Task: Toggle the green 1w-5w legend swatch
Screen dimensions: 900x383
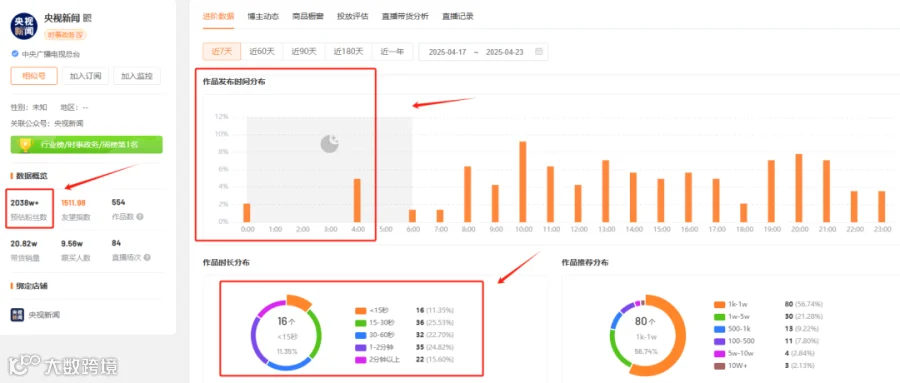Action: point(719,316)
